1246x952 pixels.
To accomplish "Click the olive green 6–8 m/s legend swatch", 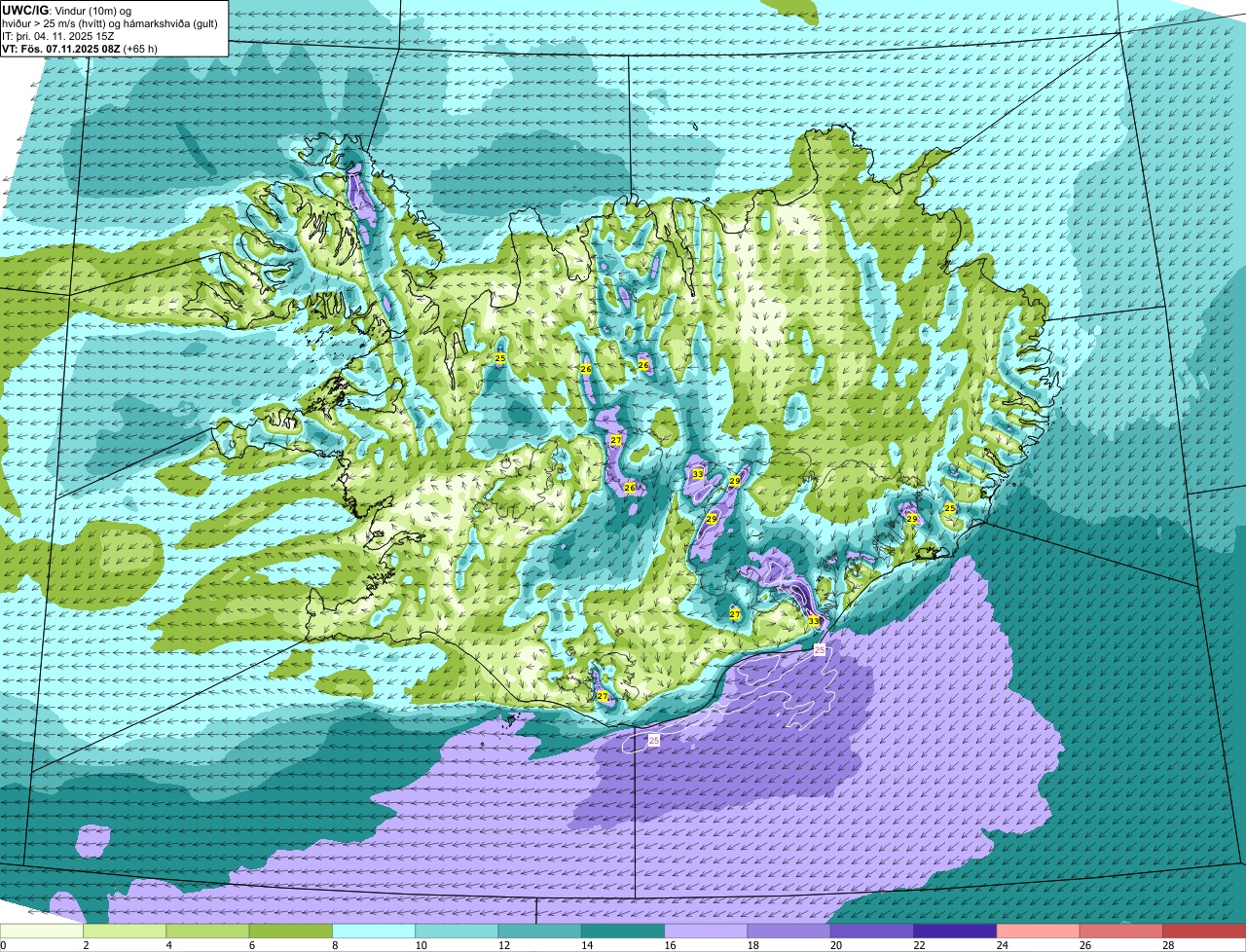I will tap(291, 931).
